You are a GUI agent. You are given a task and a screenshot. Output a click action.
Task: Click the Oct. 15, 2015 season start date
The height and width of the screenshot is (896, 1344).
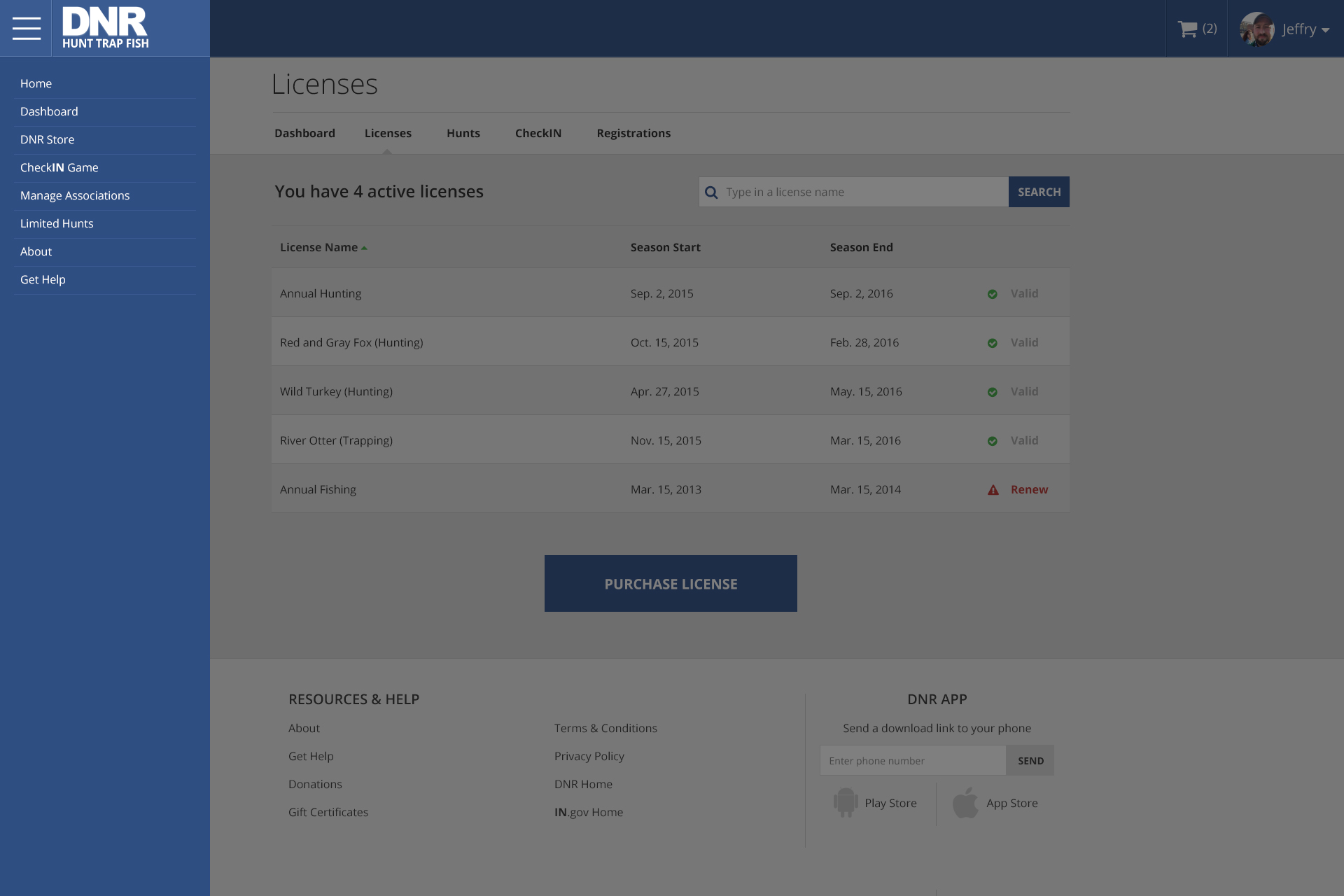coord(664,342)
